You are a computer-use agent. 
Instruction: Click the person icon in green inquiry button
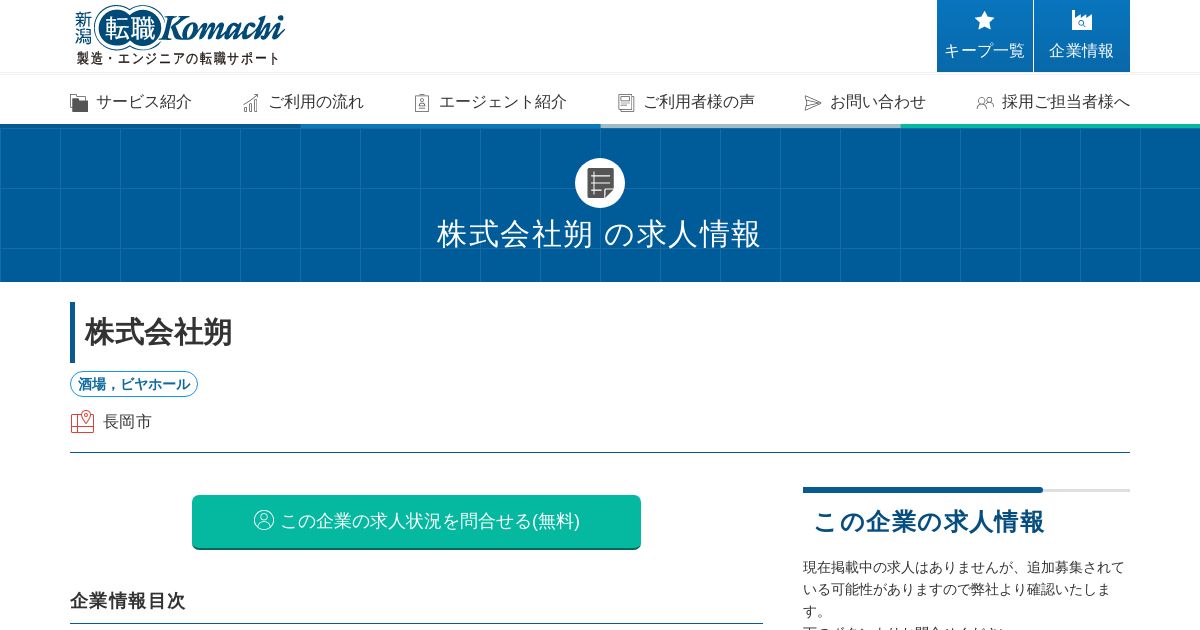(264, 520)
